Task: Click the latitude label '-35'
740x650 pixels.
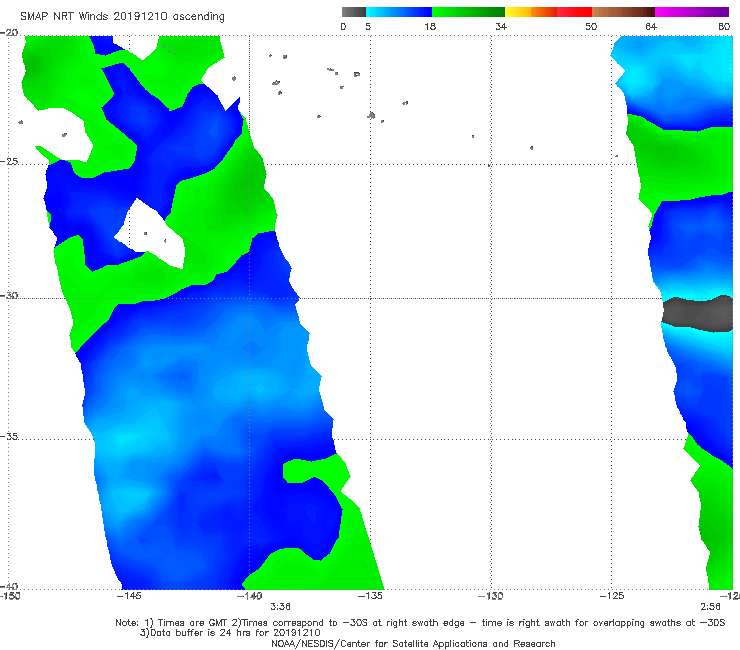Action: 9,436
